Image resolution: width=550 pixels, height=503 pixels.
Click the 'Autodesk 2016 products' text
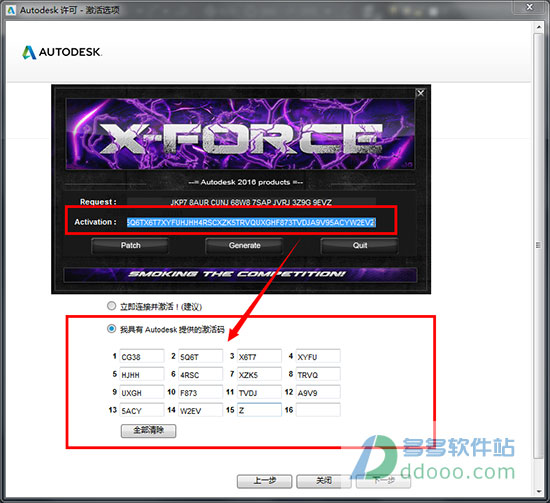245,182
